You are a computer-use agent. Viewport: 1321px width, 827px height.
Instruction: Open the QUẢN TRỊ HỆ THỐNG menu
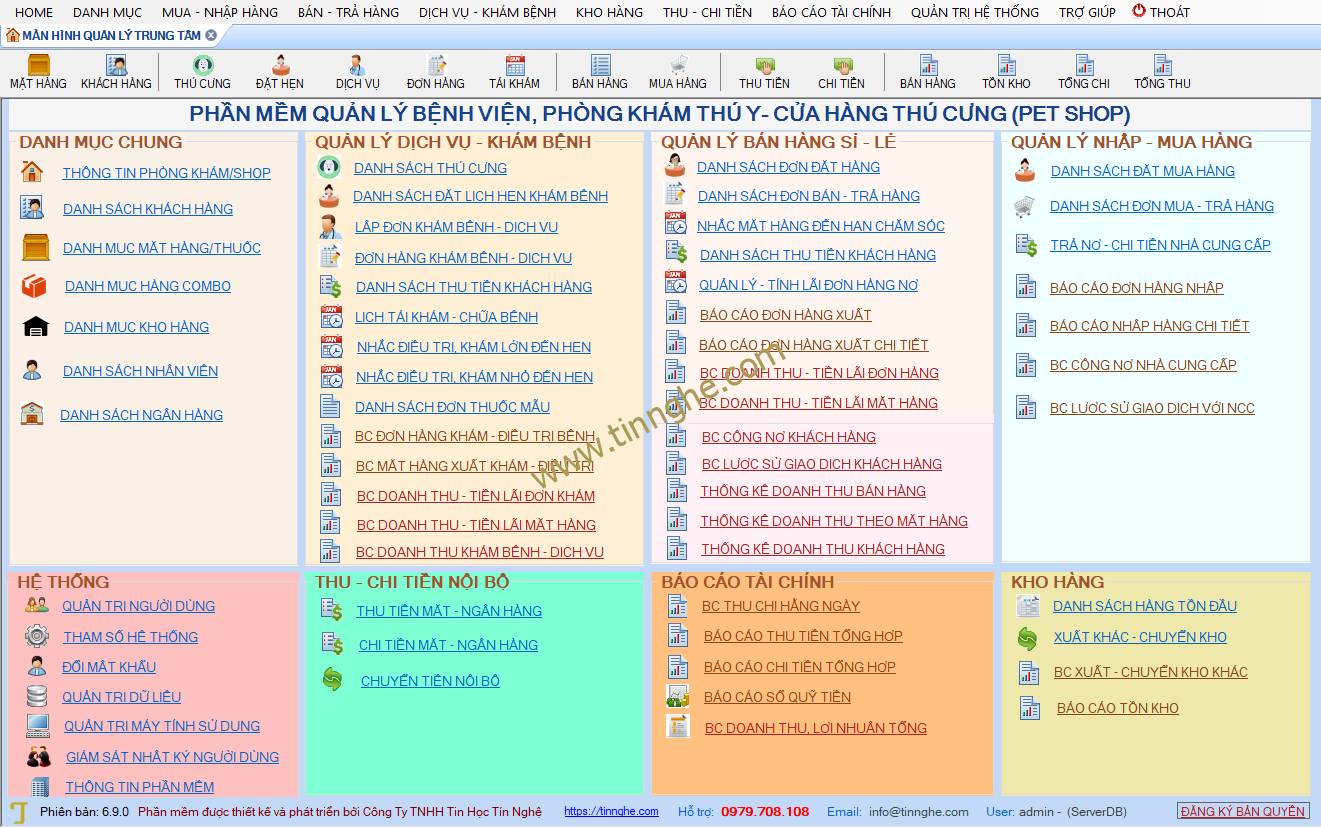pyautogui.click(x=974, y=12)
